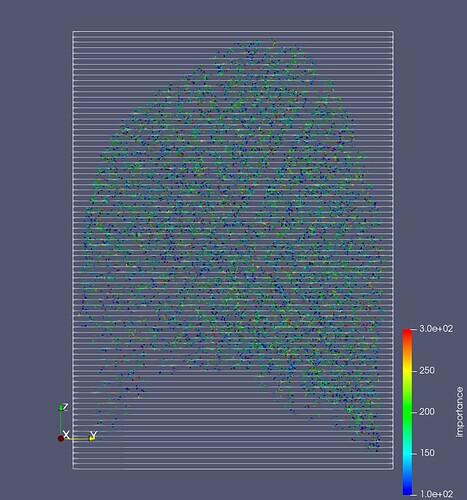Select the 'importance' legend title text
Viewport: 467px width, 500px height.
[459, 412]
